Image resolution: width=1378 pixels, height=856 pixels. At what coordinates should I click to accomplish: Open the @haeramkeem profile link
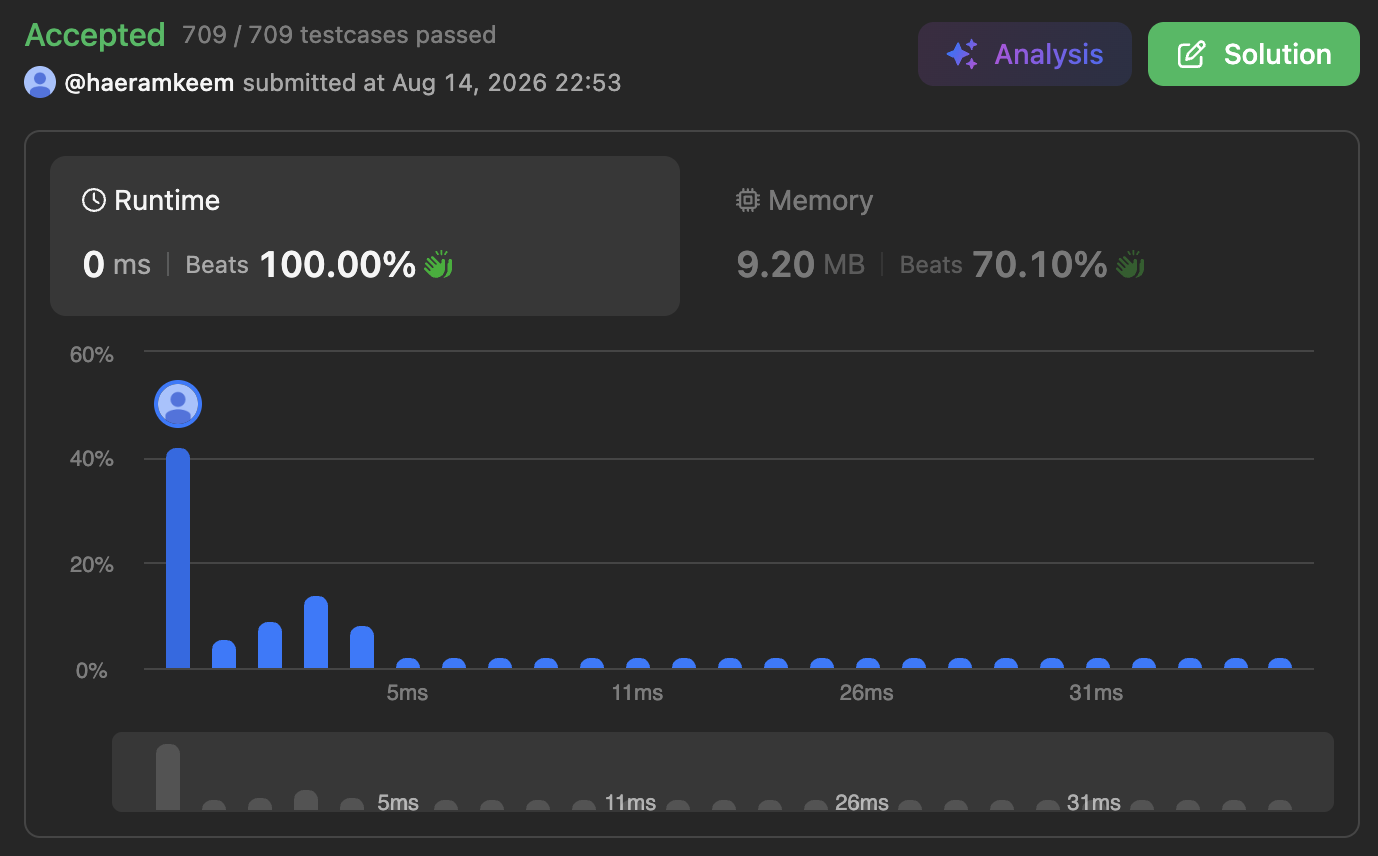coord(149,82)
